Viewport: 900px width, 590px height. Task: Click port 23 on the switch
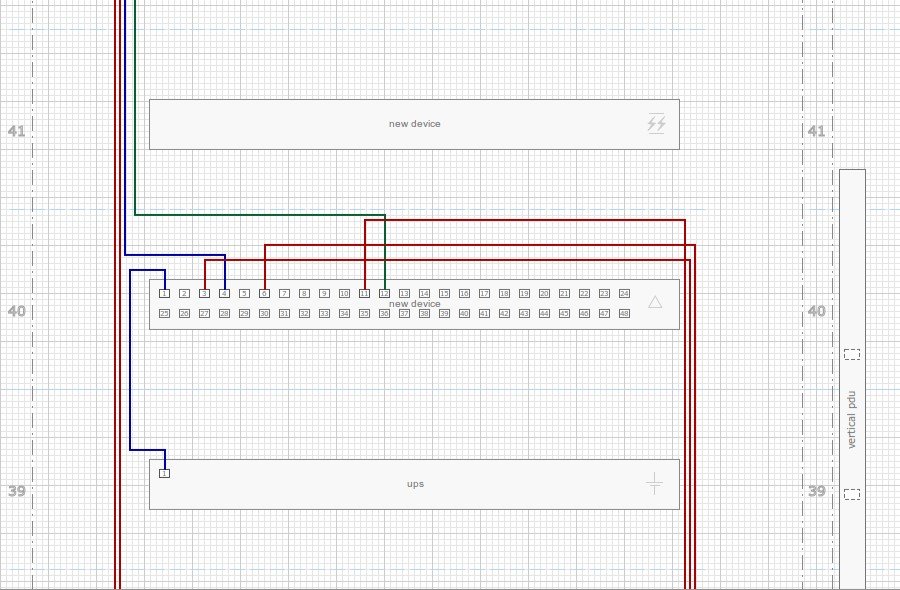click(604, 293)
